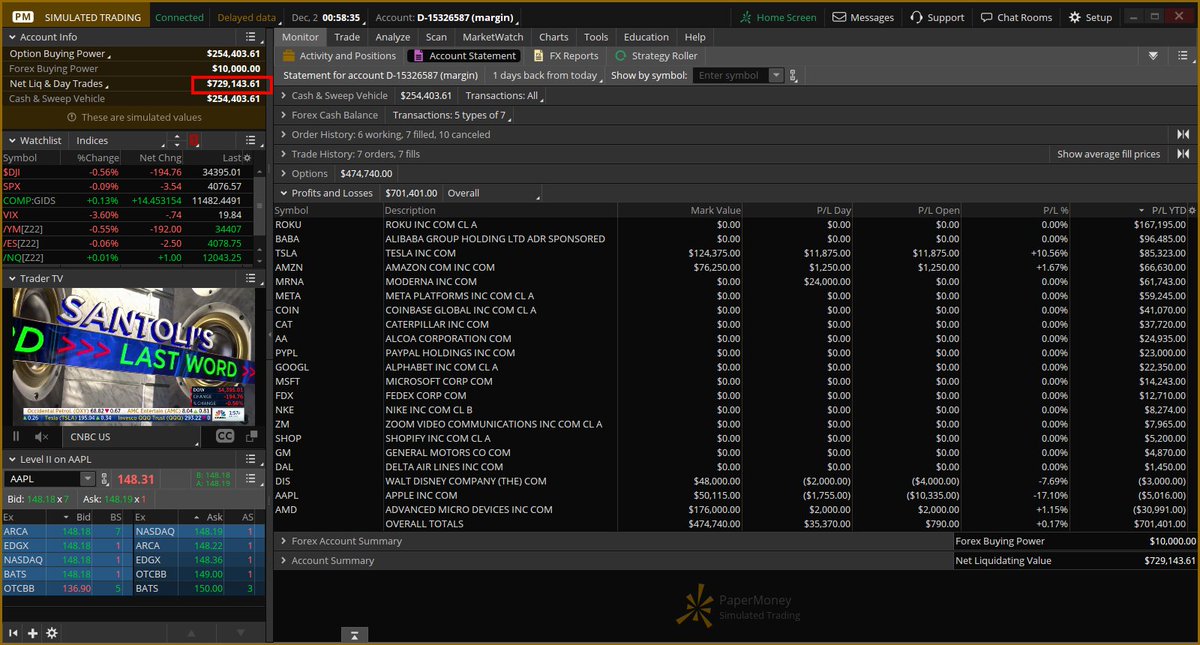
Task: Expand the Order History section
Action: 283,134
